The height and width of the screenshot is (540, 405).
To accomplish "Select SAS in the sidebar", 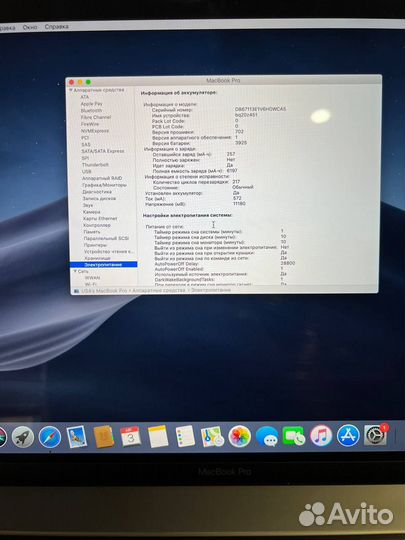I will click(x=86, y=144).
